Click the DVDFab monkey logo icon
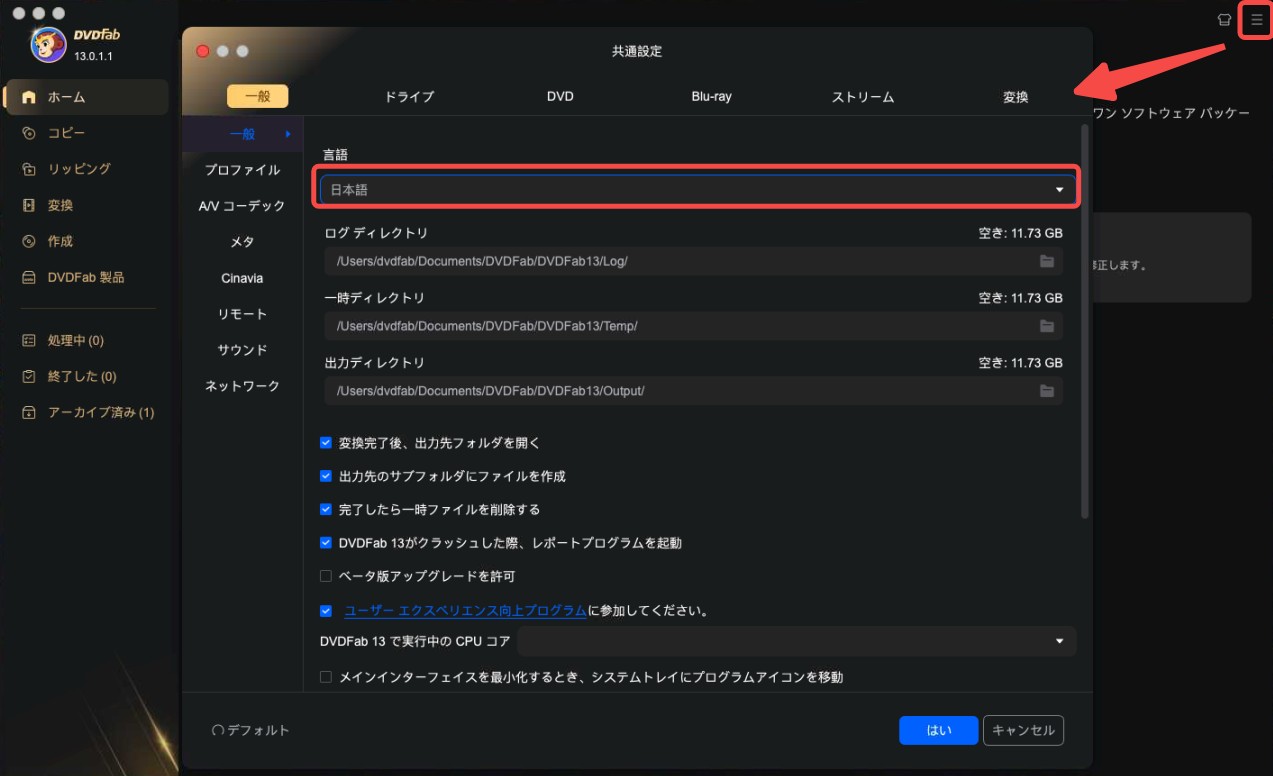The width and height of the screenshot is (1273, 776). pos(48,44)
